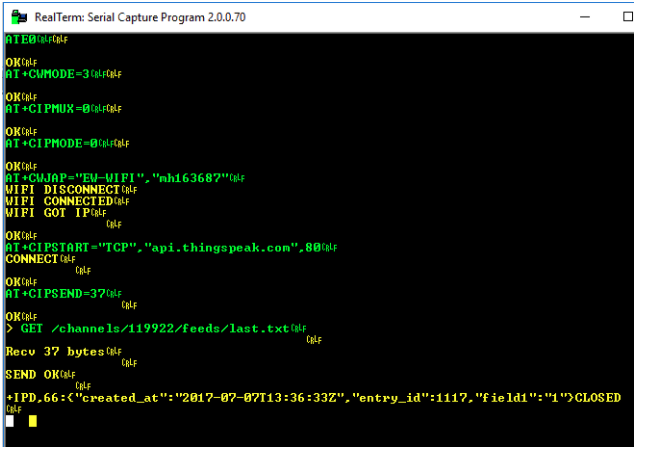646x476 pixels.
Task: Select the AT+CIPMUX=0 line
Action: [x=48, y=108]
